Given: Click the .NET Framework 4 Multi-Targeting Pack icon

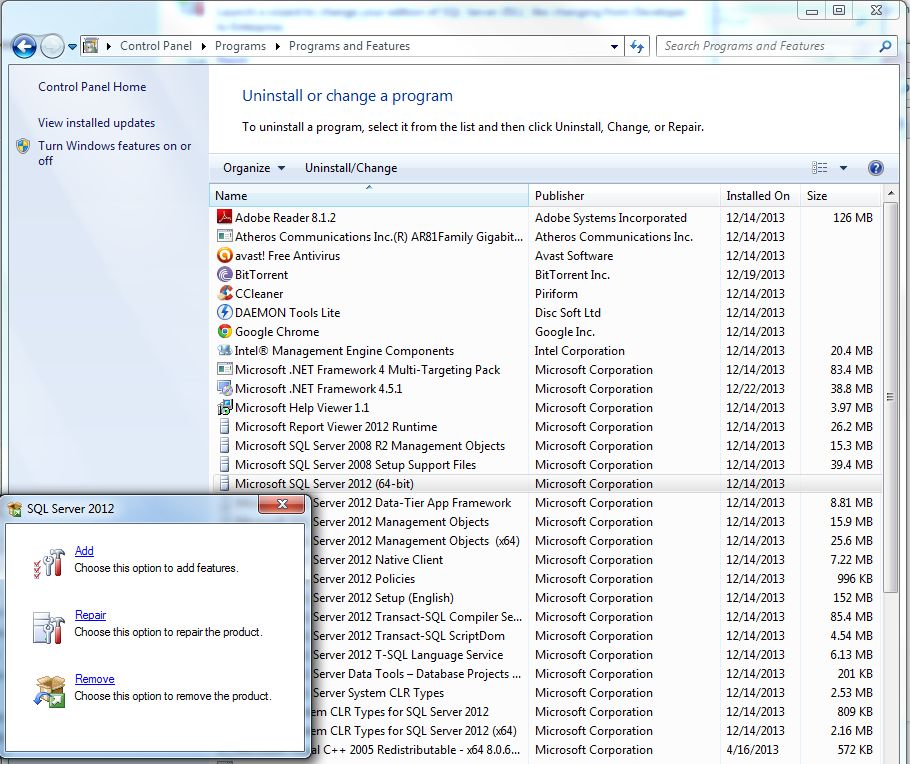Looking at the screenshot, I should coord(224,369).
